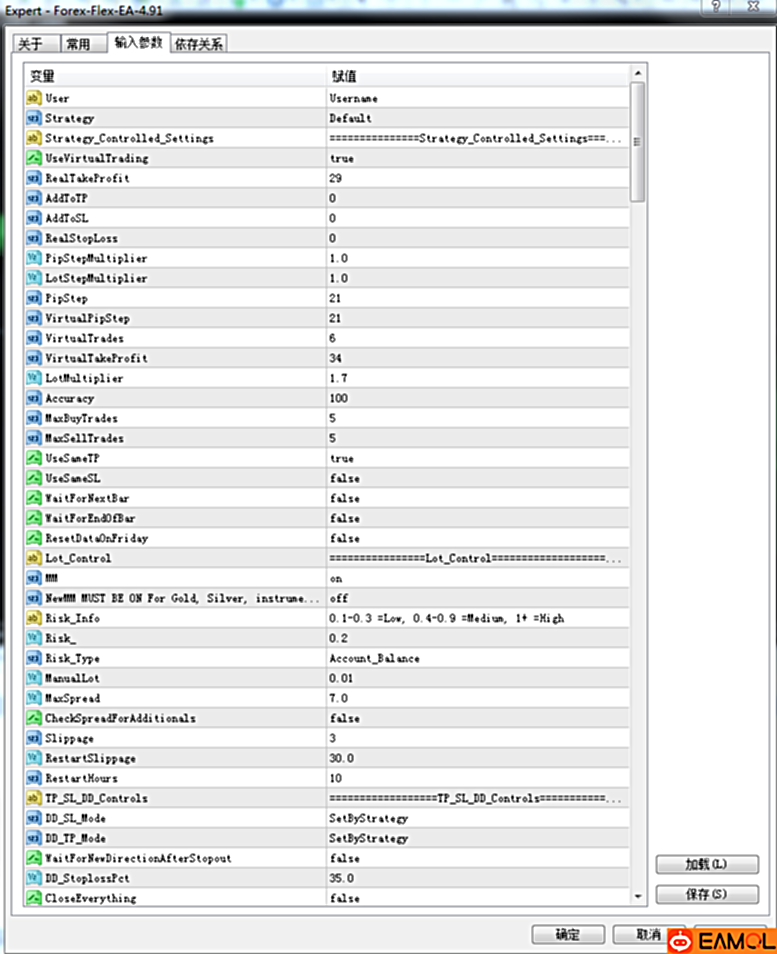
Task: Click the 确定 confirm button
Action: pyautogui.click(x=568, y=935)
